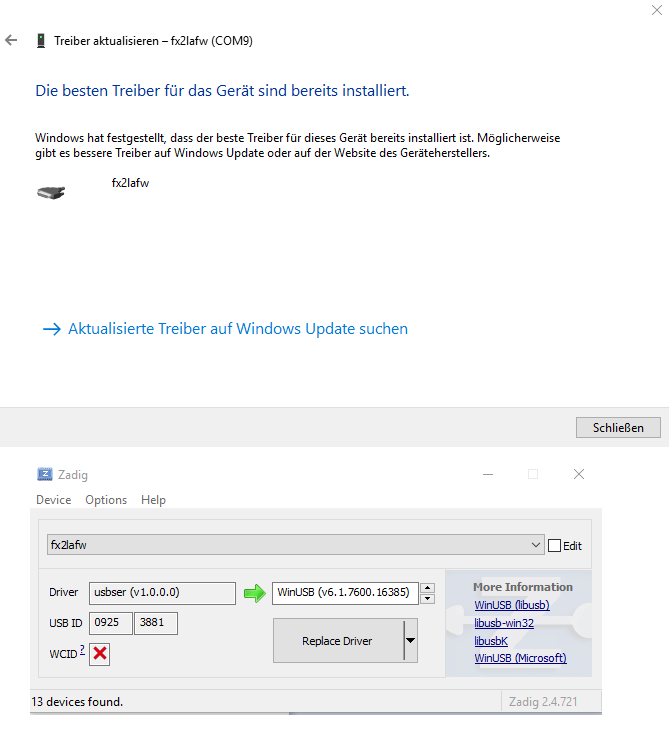Click the Replace Driver button
669x730 pixels.
(338, 641)
